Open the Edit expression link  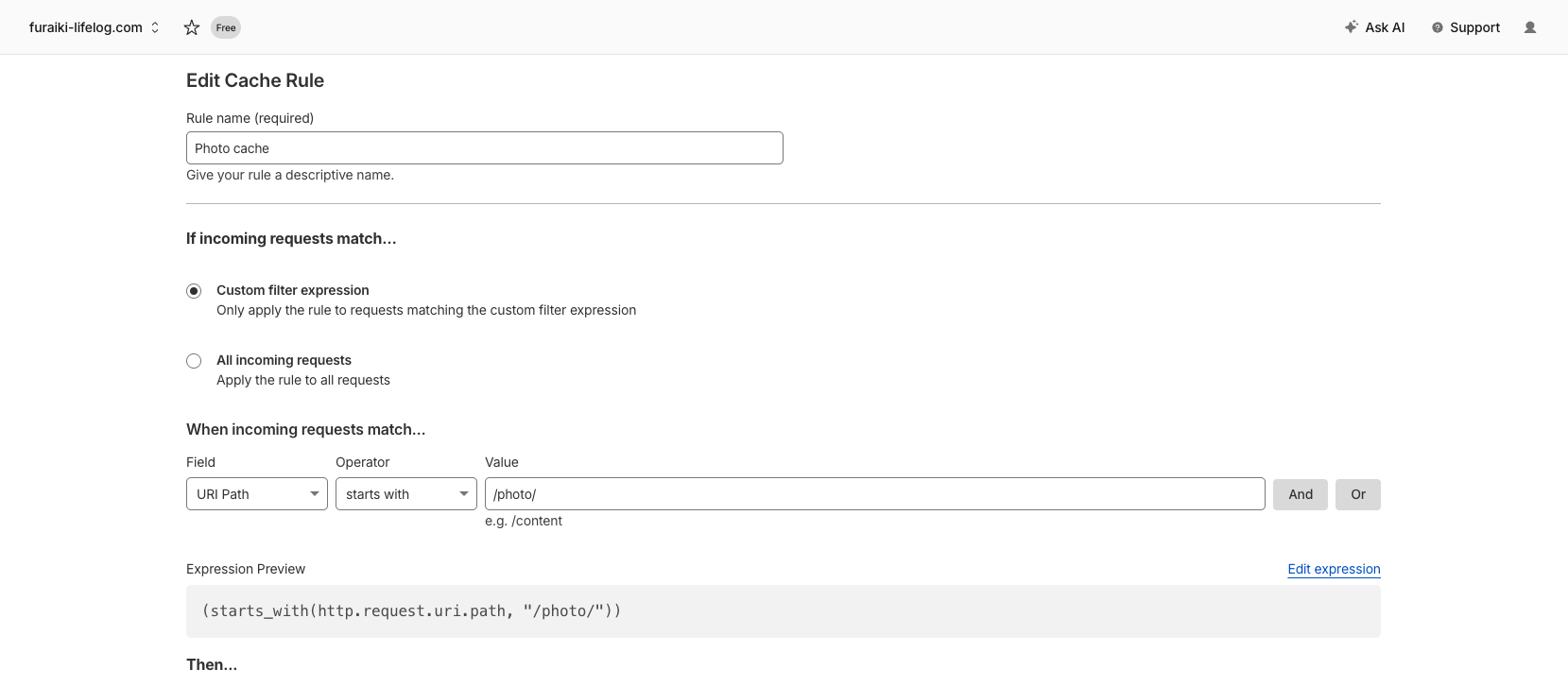point(1334,569)
